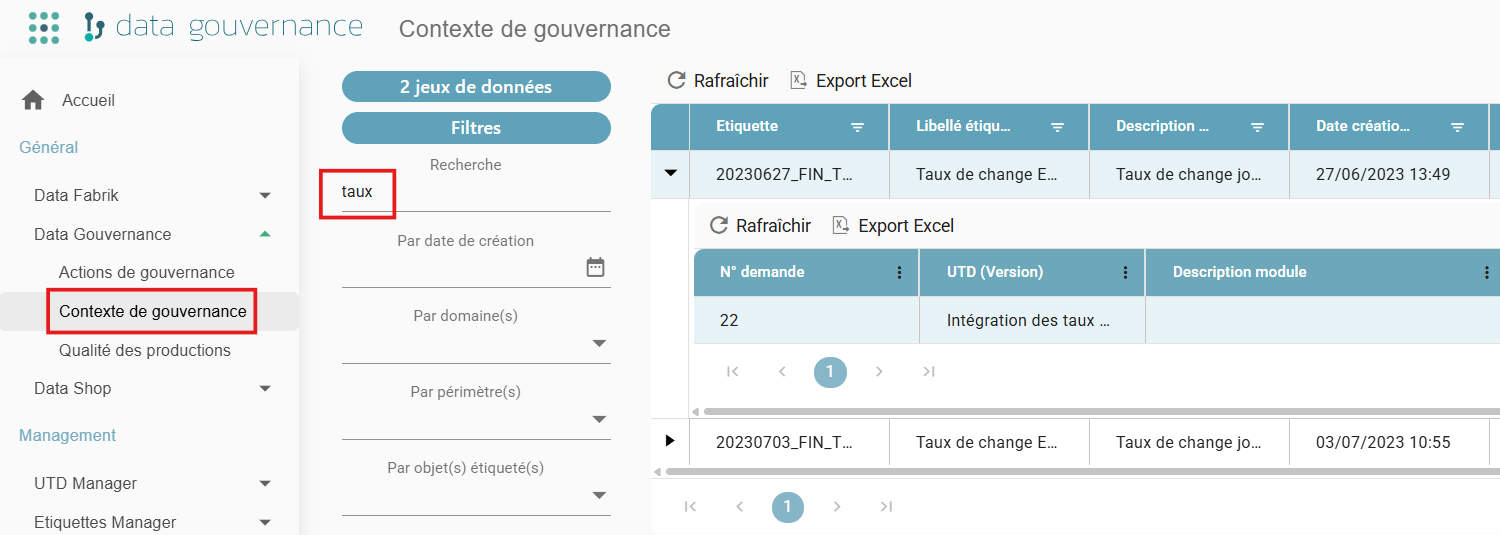
Task: Click nested Export Excel icon
Action: 841,225
